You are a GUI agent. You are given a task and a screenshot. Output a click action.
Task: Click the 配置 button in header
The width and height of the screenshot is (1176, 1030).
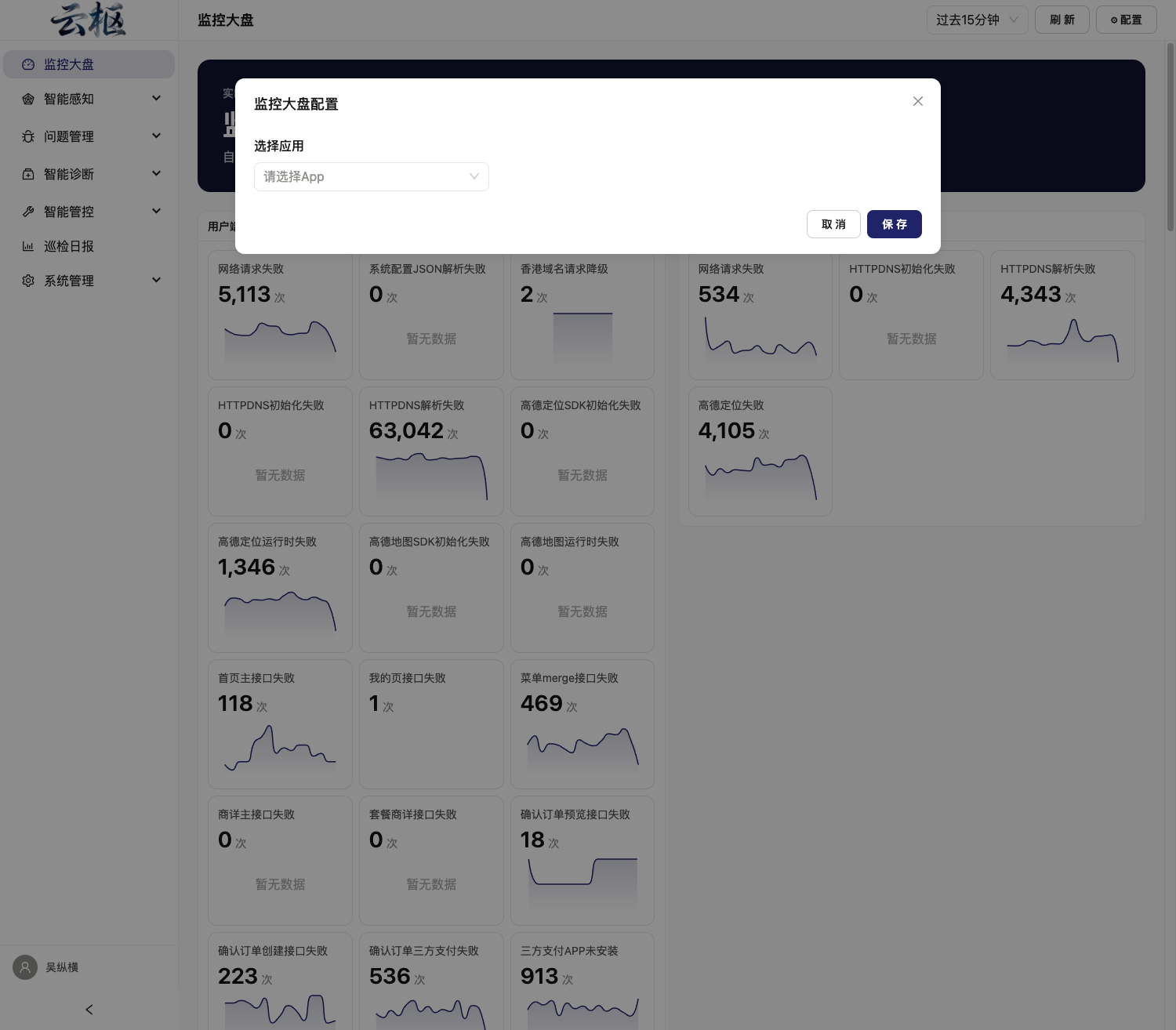tap(1126, 20)
